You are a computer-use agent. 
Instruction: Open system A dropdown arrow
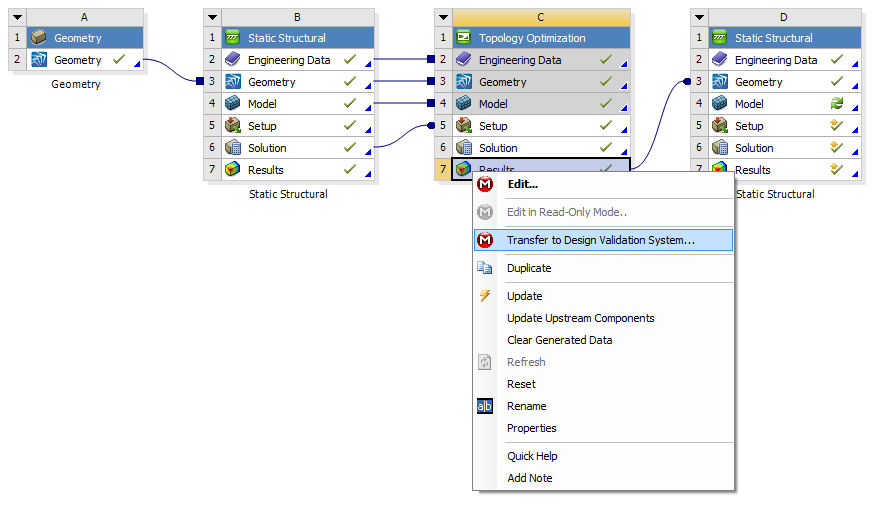coord(18,17)
